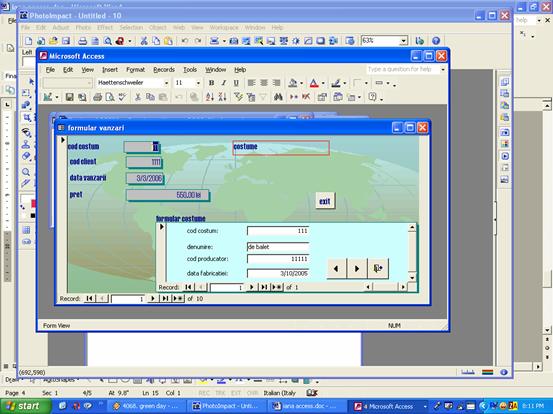Click the subform vertical scrollbar down arrow
Image resolution: width=553 pixels, height=414 pixels.
pyautogui.click(x=412, y=278)
